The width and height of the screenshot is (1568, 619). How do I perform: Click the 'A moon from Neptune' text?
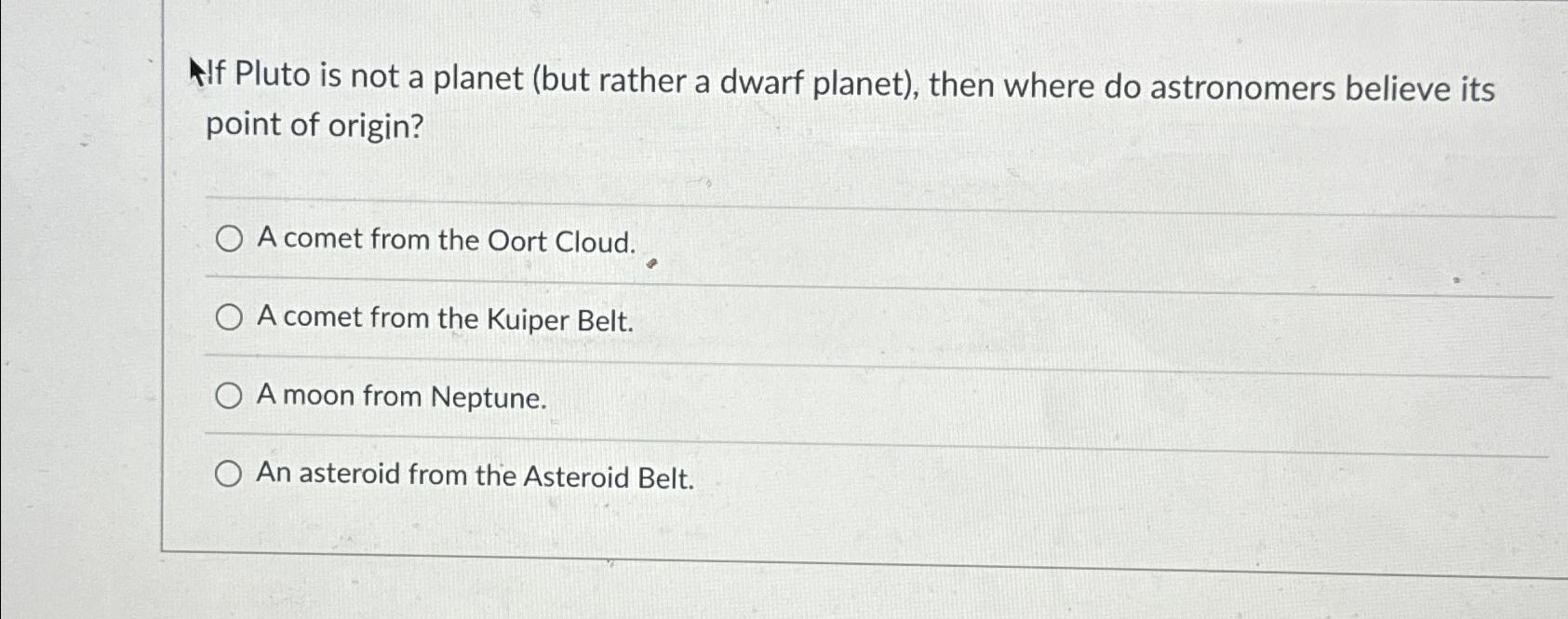point(402,398)
